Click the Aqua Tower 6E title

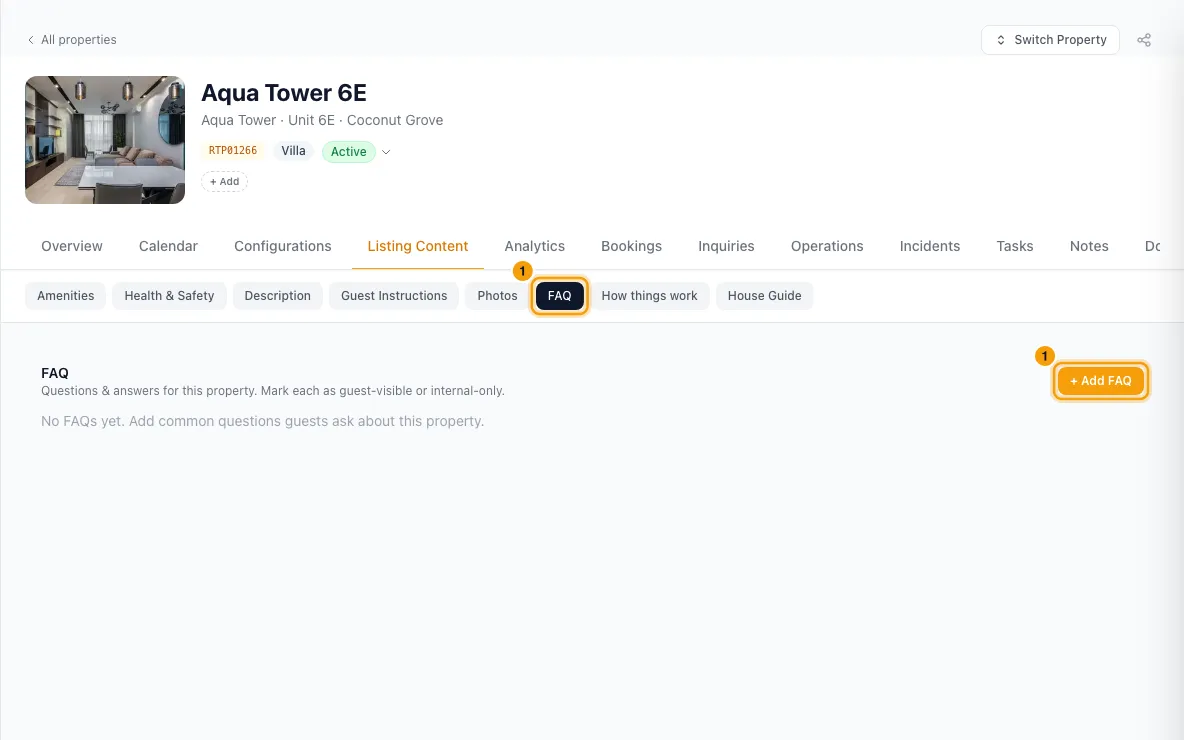[284, 93]
